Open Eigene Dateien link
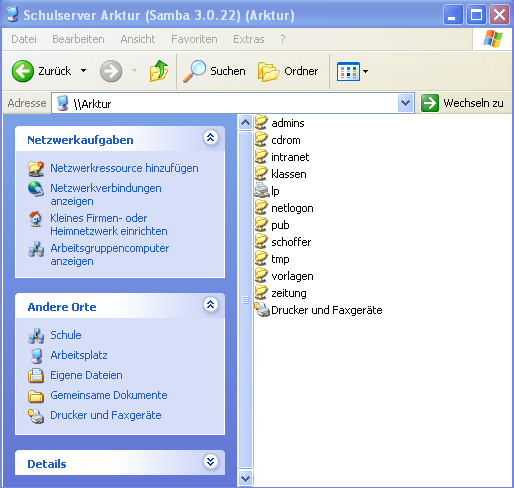 click(x=86, y=375)
